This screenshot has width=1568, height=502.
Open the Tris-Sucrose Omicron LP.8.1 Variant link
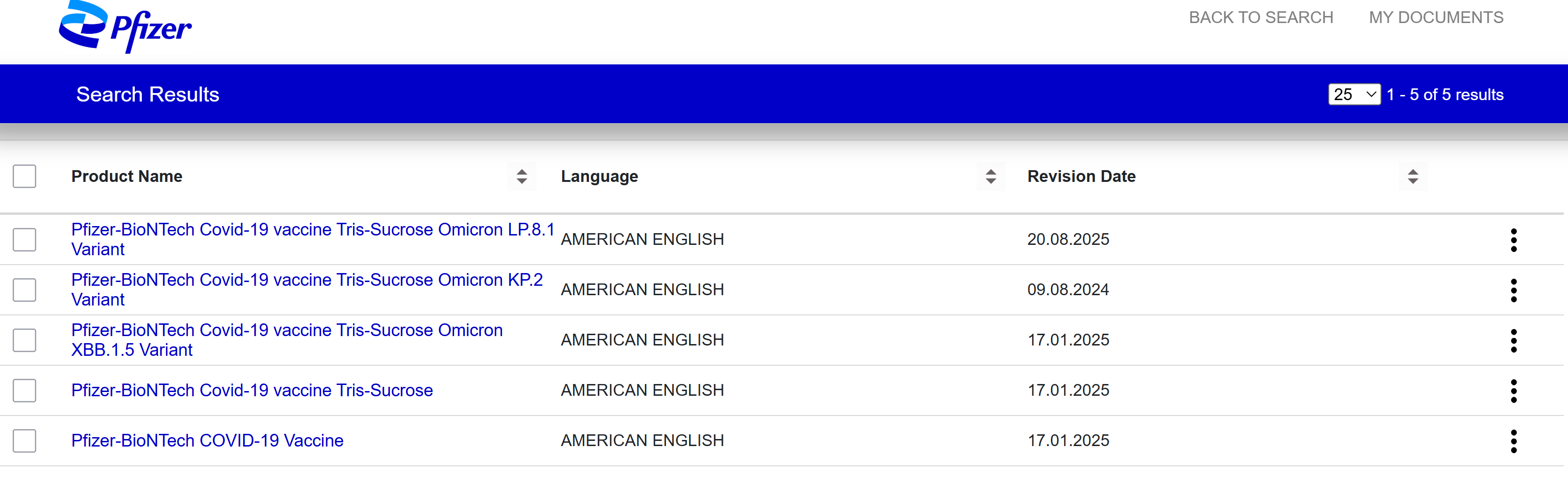coord(312,239)
